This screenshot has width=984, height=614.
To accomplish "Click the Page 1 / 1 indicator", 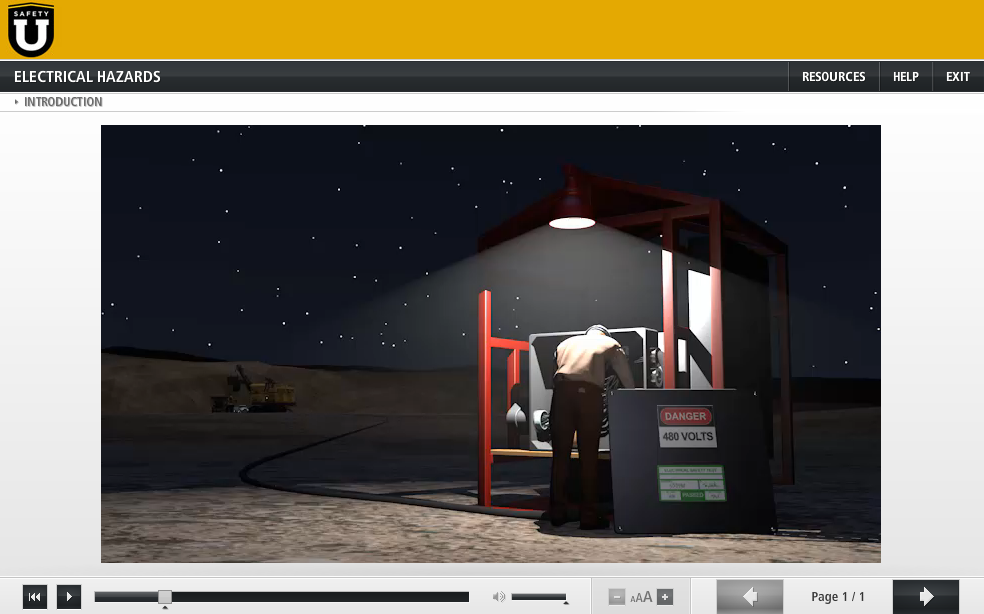I will [838, 596].
